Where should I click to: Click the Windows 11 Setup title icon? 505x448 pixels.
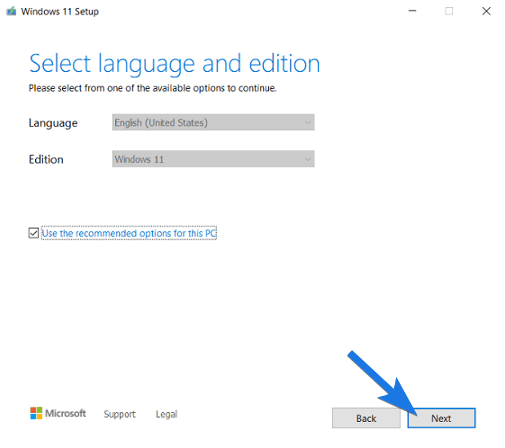click(11, 11)
